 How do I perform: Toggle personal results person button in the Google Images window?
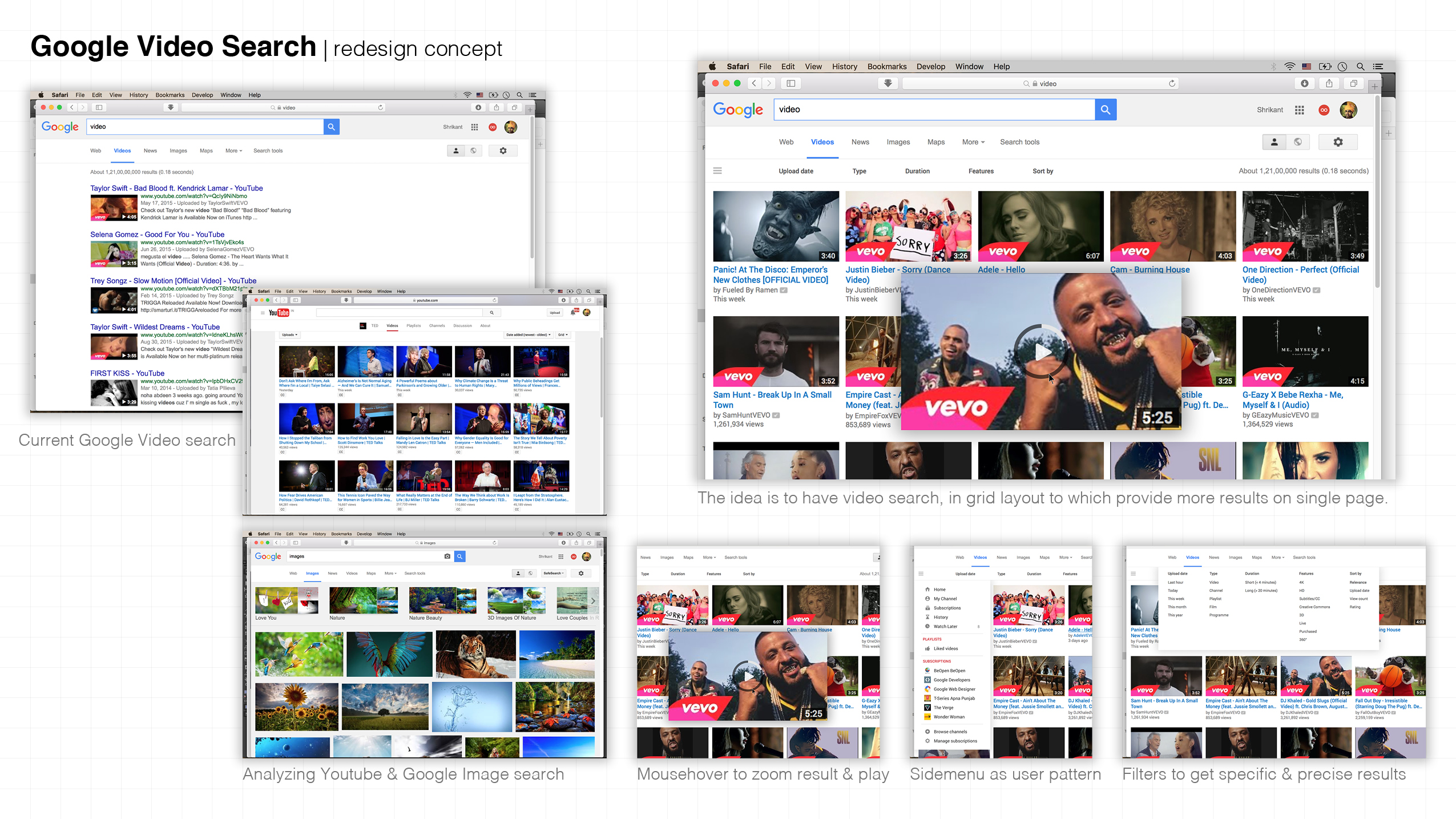click(x=518, y=573)
